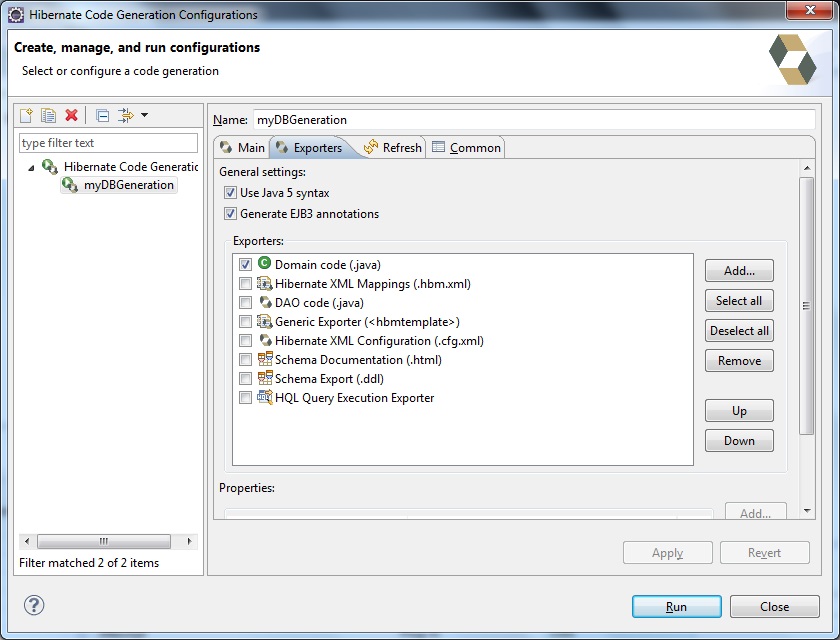The height and width of the screenshot is (640, 840).
Task: Open the Common tab
Action: click(466, 147)
